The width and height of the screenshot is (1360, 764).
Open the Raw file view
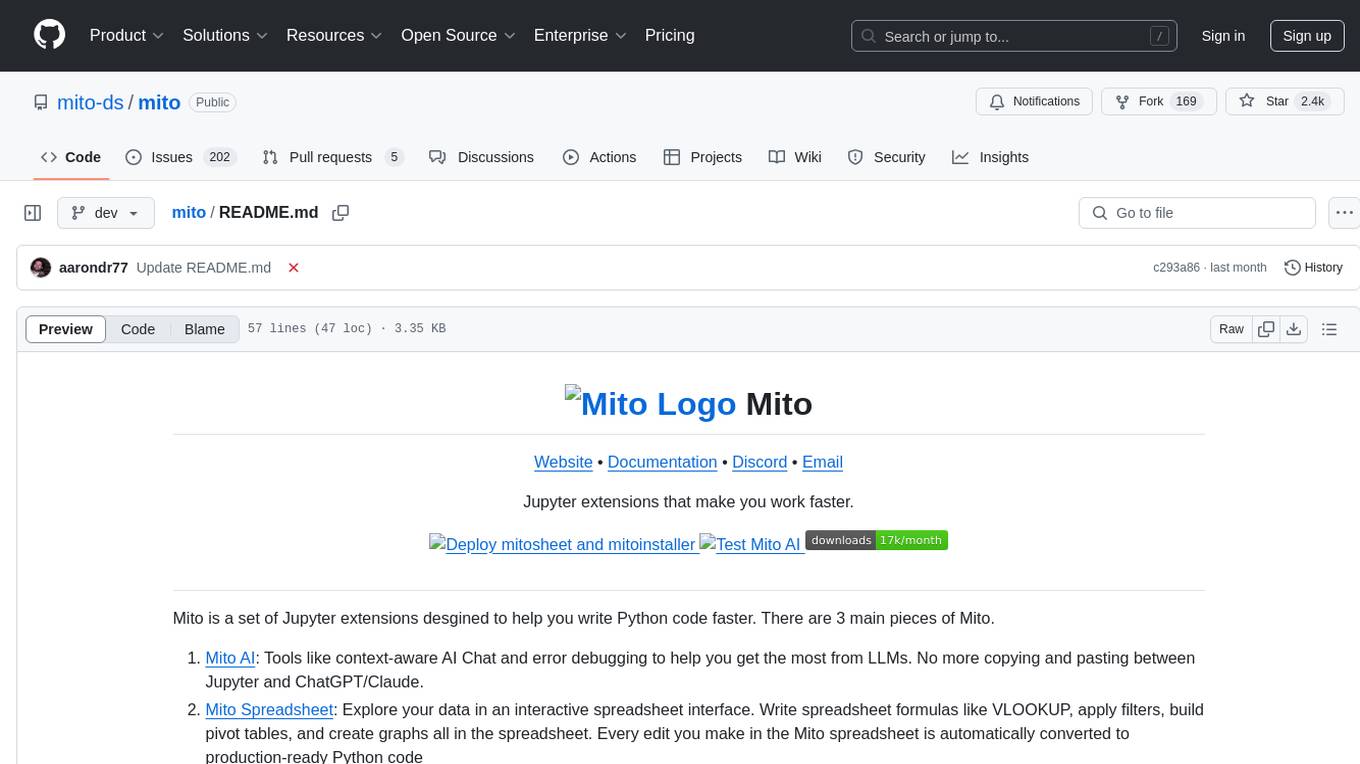[x=1231, y=329]
